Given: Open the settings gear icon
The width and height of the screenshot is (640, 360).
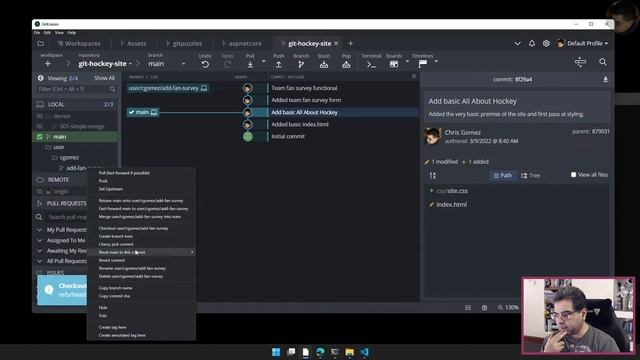Looking at the screenshot, I should [546, 43].
